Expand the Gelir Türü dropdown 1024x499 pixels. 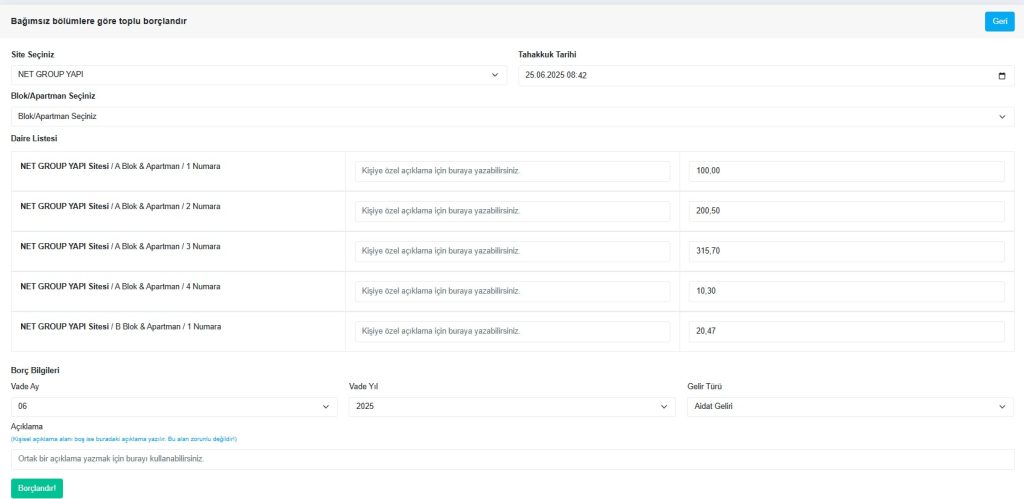(x=850, y=406)
